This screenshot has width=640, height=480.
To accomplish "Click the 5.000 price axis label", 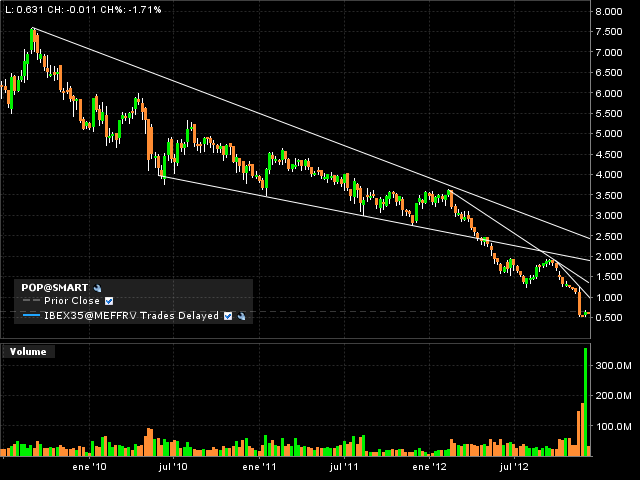I will (609, 134).
